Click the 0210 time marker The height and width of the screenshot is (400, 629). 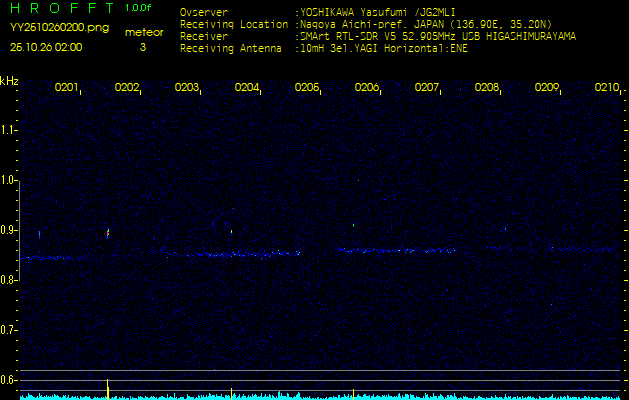coord(607,88)
